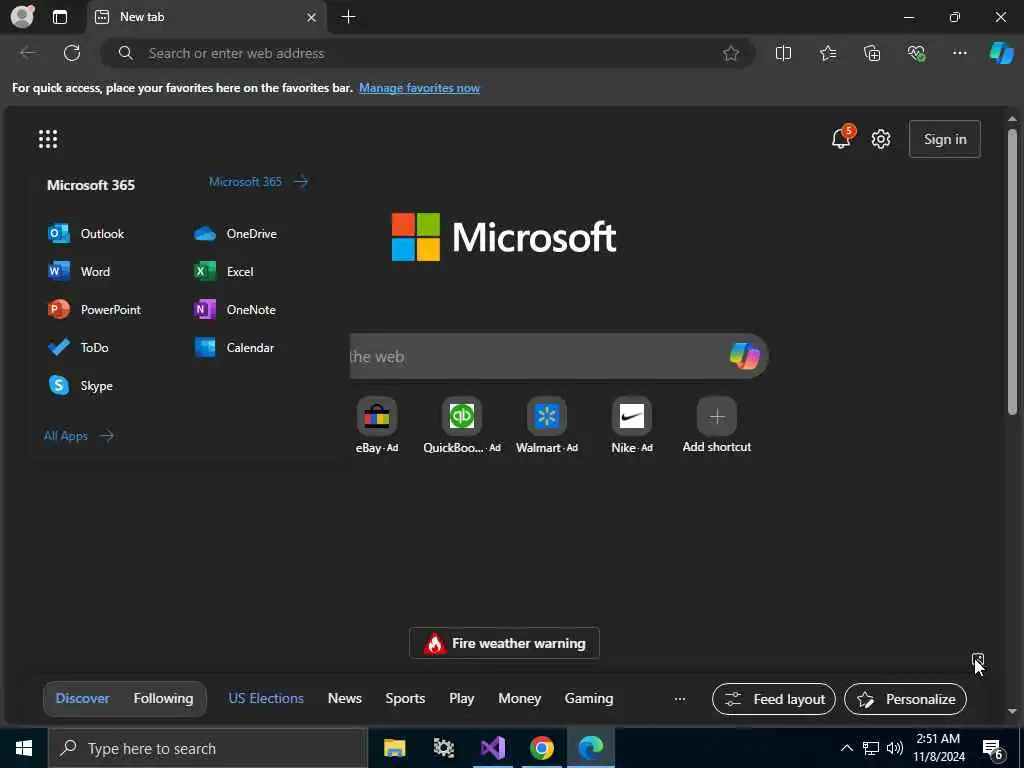1024x768 pixels.
Task: Open File Explorer from taskbar
Action: point(394,748)
